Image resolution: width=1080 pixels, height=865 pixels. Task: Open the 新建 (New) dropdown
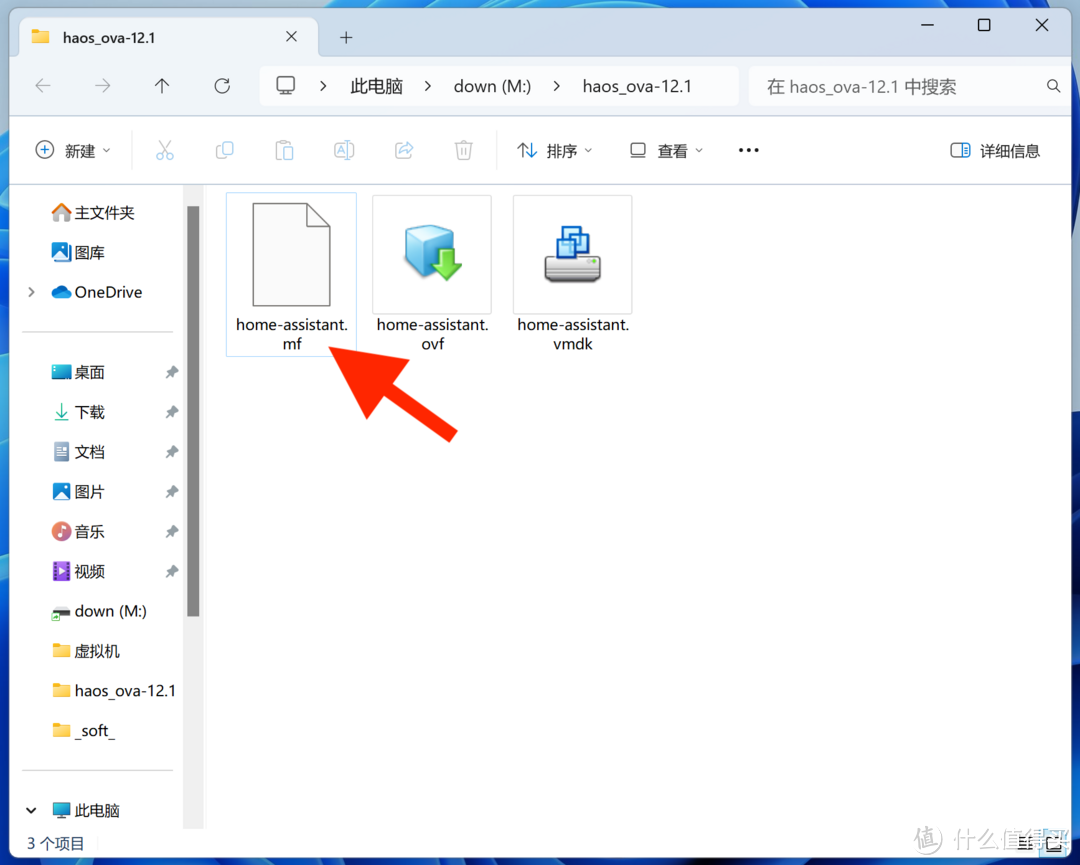pyautogui.click(x=73, y=150)
